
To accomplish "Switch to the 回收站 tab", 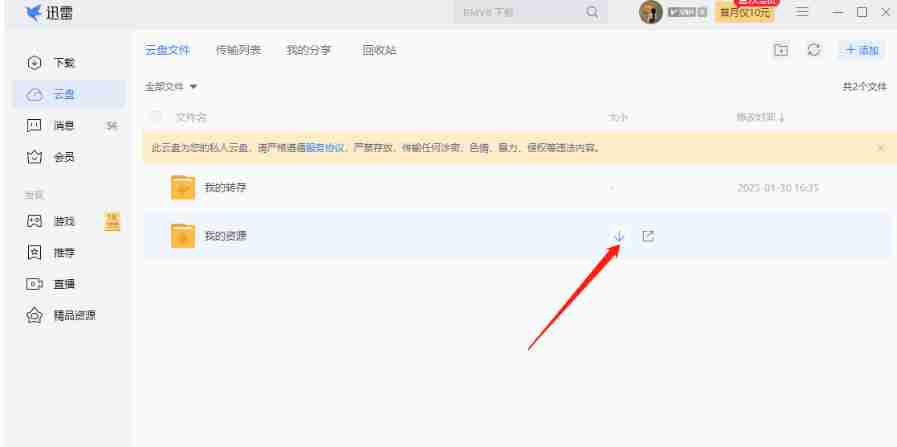I will 379,50.
